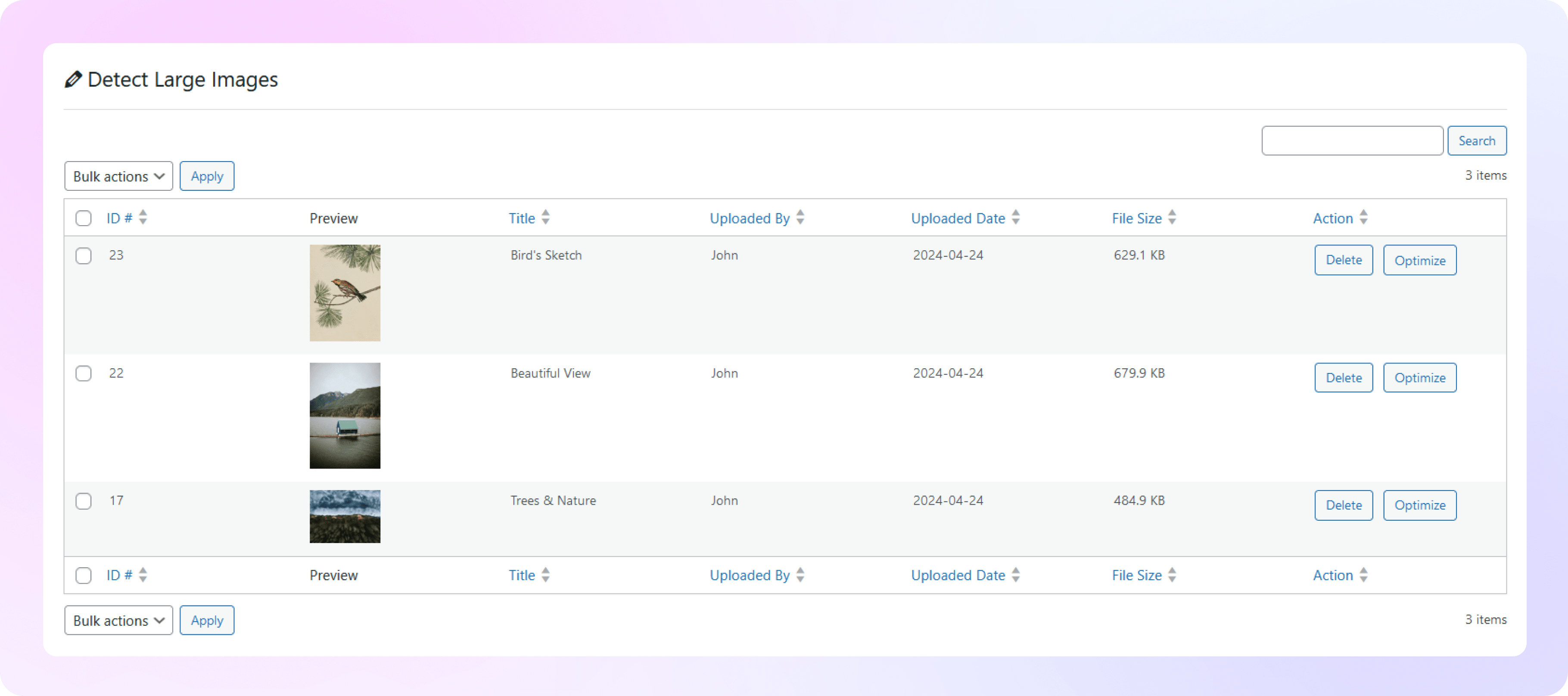This screenshot has width=1568, height=696.
Task: Check the box for image ID 17
Action: pyautogui.click(x=84, y=501)
